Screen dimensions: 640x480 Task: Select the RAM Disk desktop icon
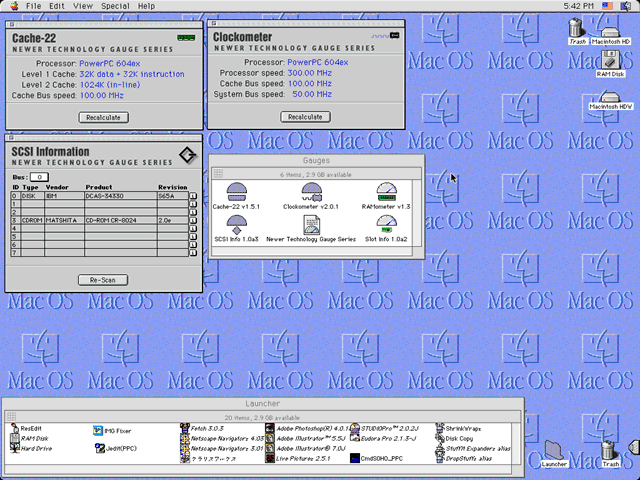(610, 63)
